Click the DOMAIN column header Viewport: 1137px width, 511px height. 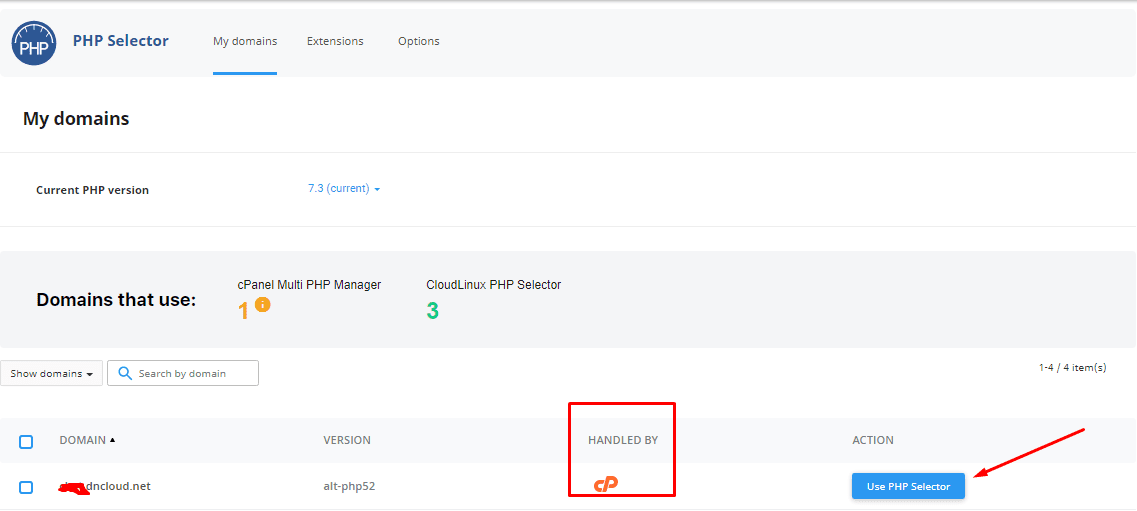coord(83,440)
